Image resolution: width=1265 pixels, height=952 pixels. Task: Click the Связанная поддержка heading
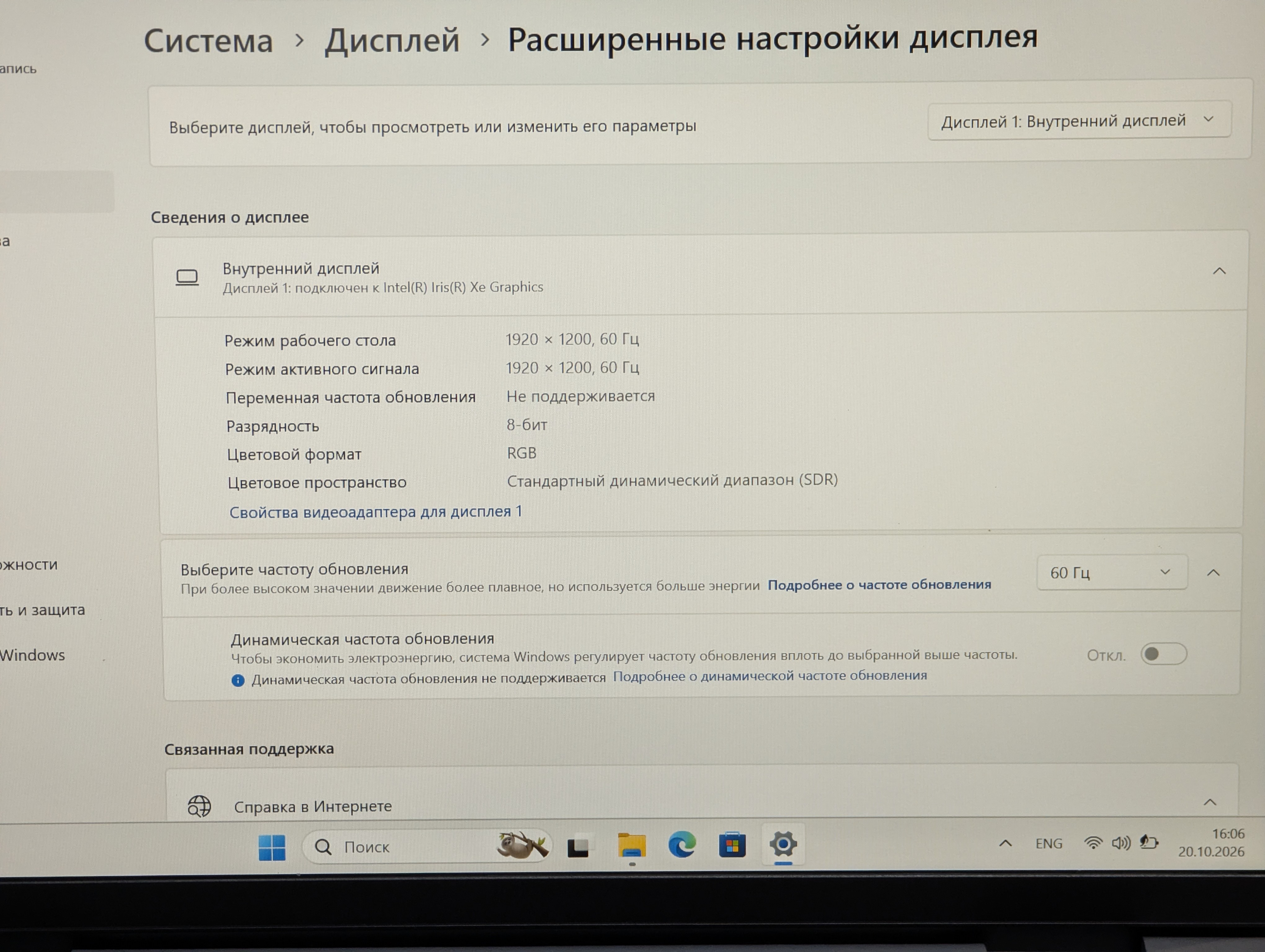click(x=249, y=749)
